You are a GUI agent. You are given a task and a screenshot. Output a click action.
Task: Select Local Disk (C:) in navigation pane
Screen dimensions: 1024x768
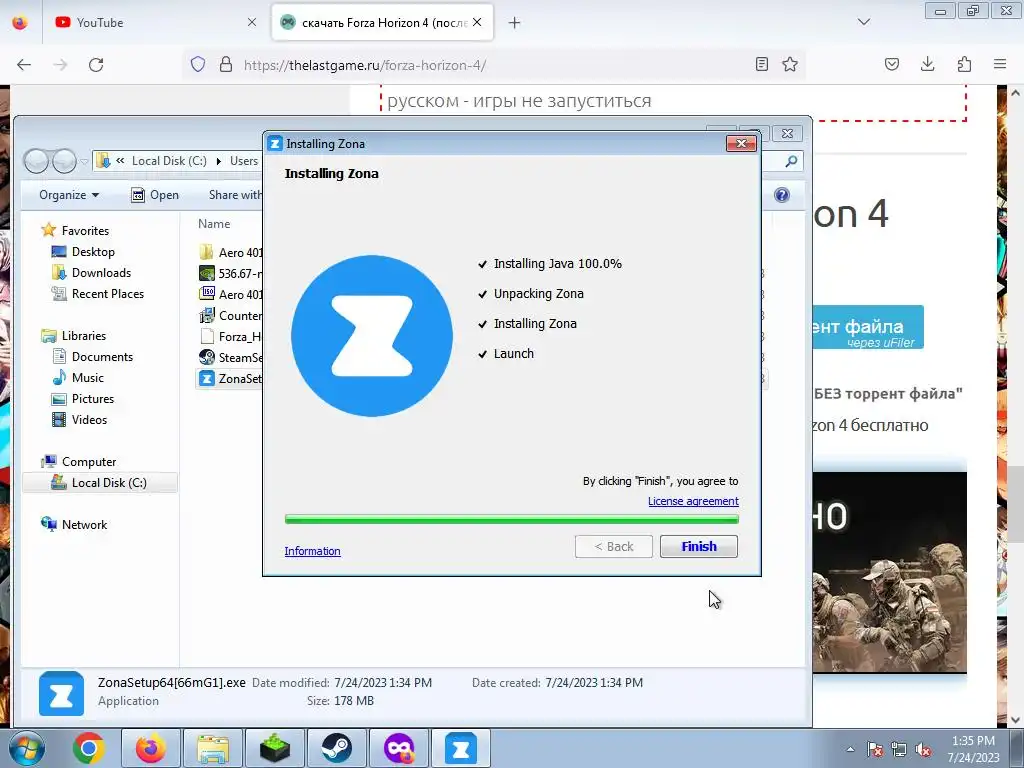tap(100, 483)
